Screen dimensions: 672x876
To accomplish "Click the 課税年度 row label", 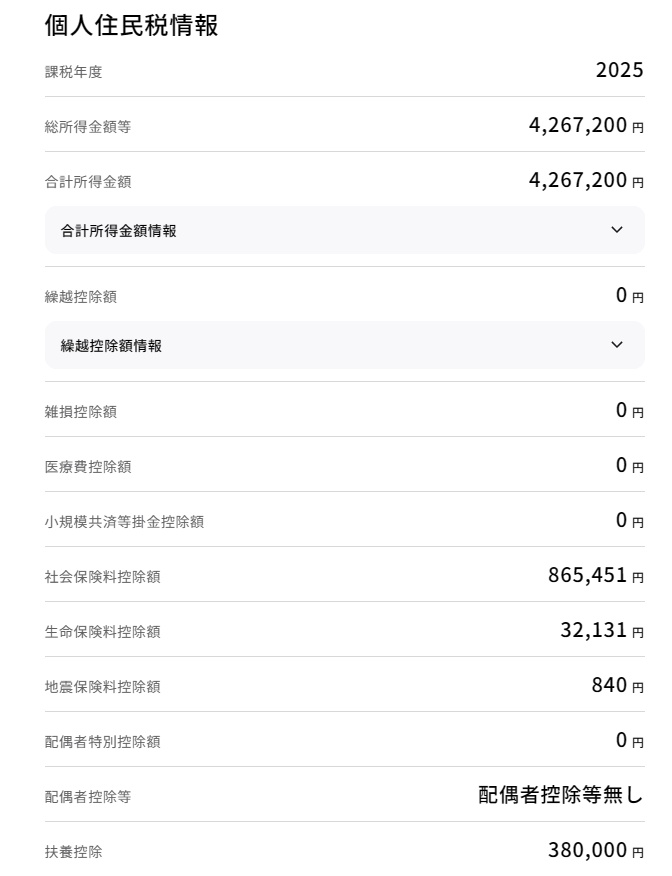I will 74,72.
